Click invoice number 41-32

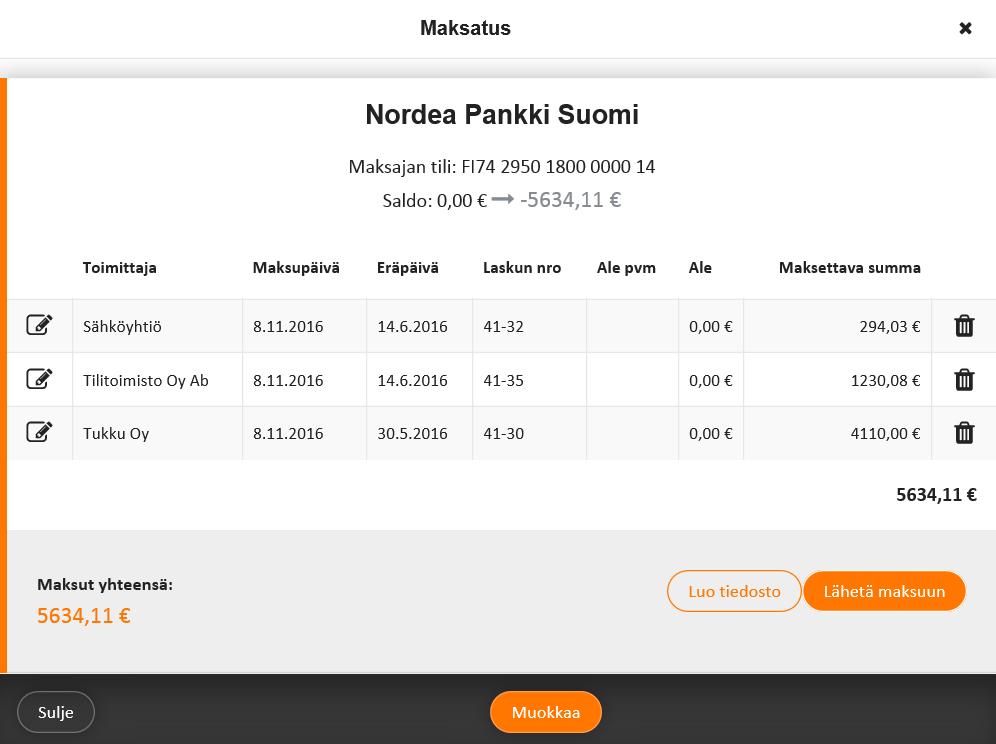tap(503, 327)
